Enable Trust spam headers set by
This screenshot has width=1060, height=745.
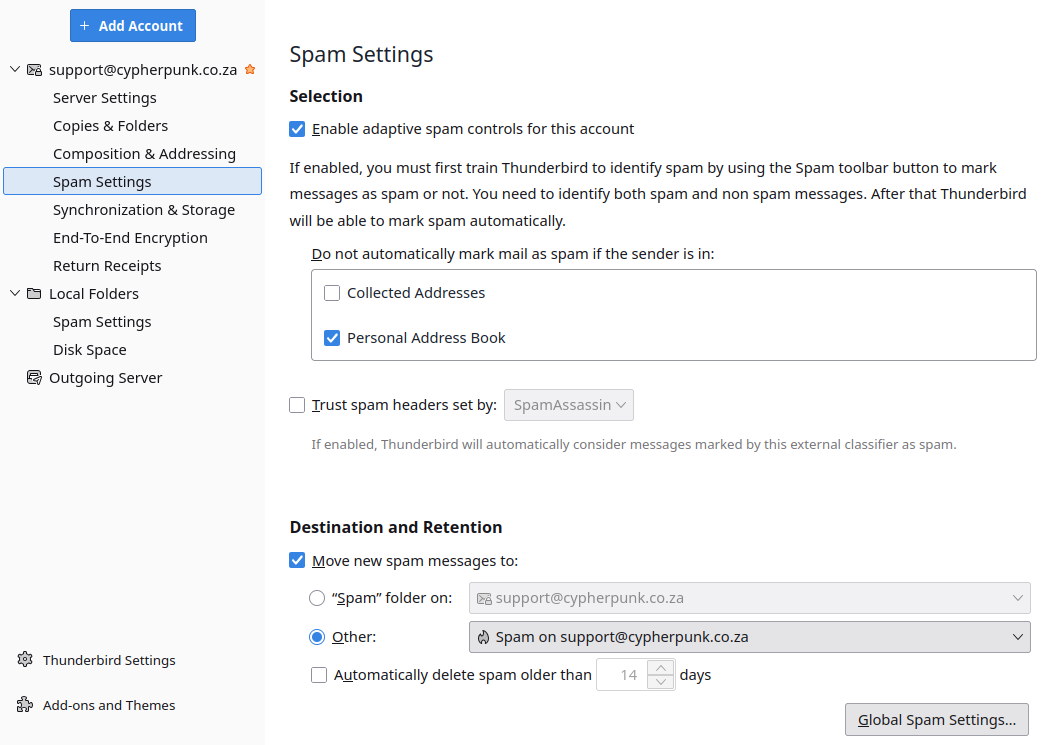tap(297, 405)
